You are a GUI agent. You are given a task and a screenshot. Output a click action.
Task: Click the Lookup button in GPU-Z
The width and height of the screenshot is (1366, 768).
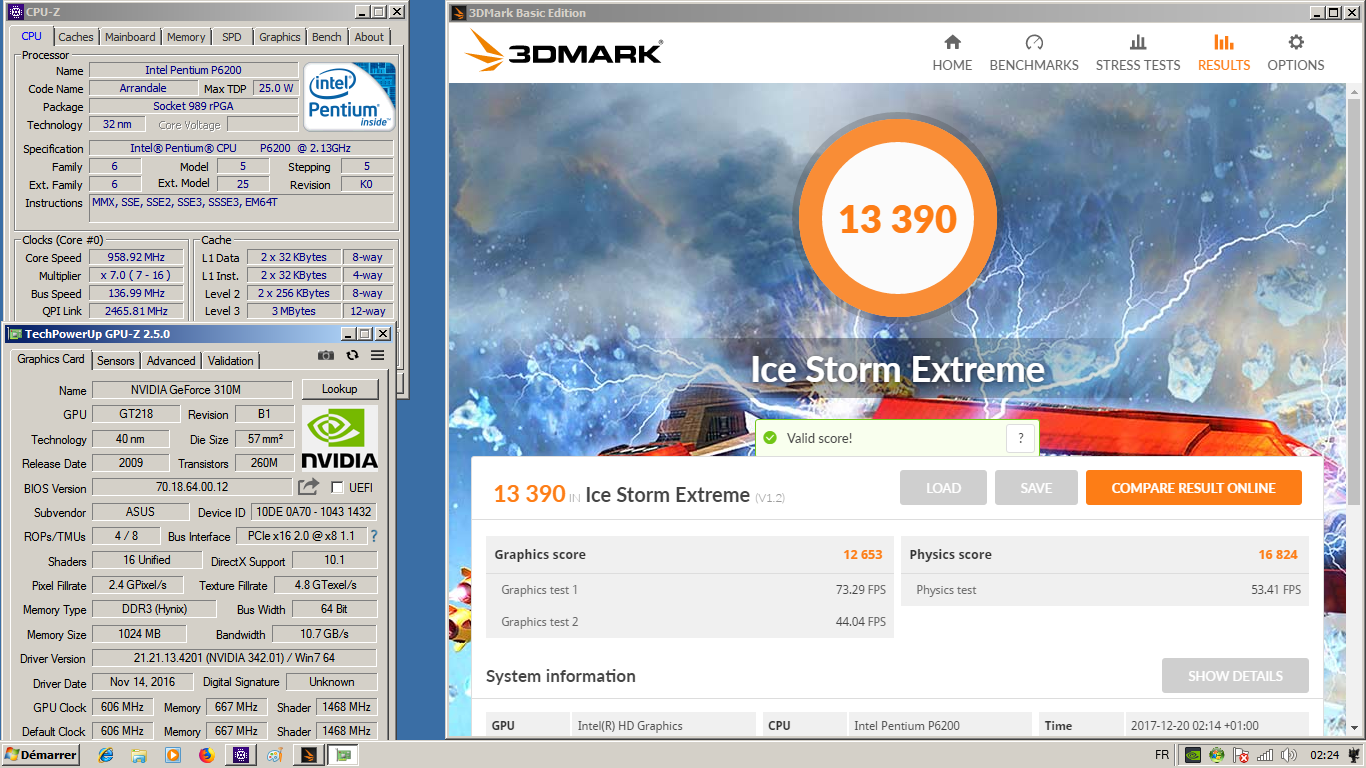click(x=339, y=389)
